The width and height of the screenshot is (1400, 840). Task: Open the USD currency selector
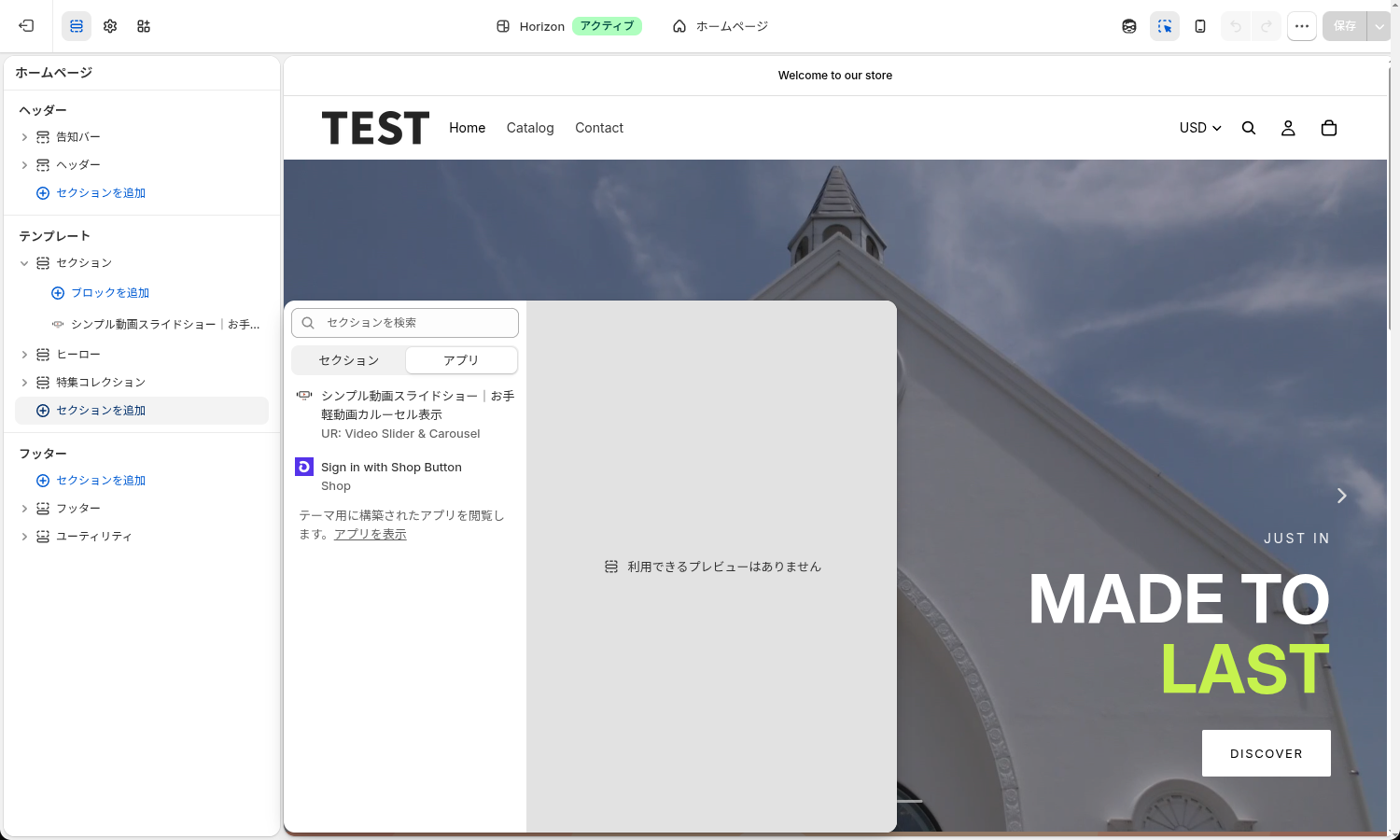(x=1200, y=128)
